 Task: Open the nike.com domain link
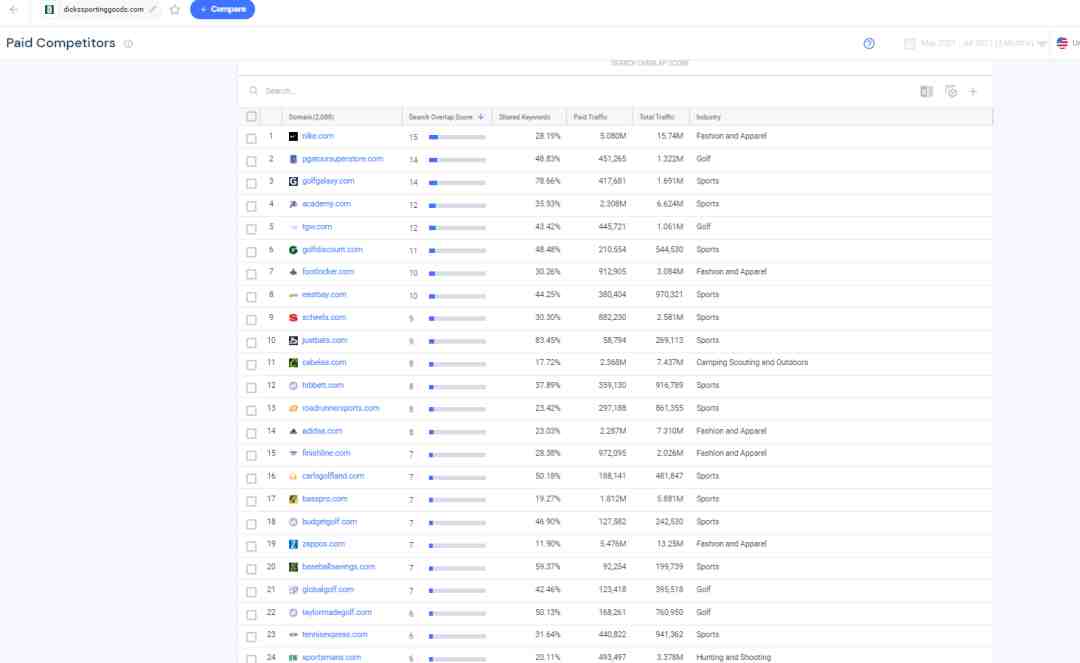[x=318, y=136]
